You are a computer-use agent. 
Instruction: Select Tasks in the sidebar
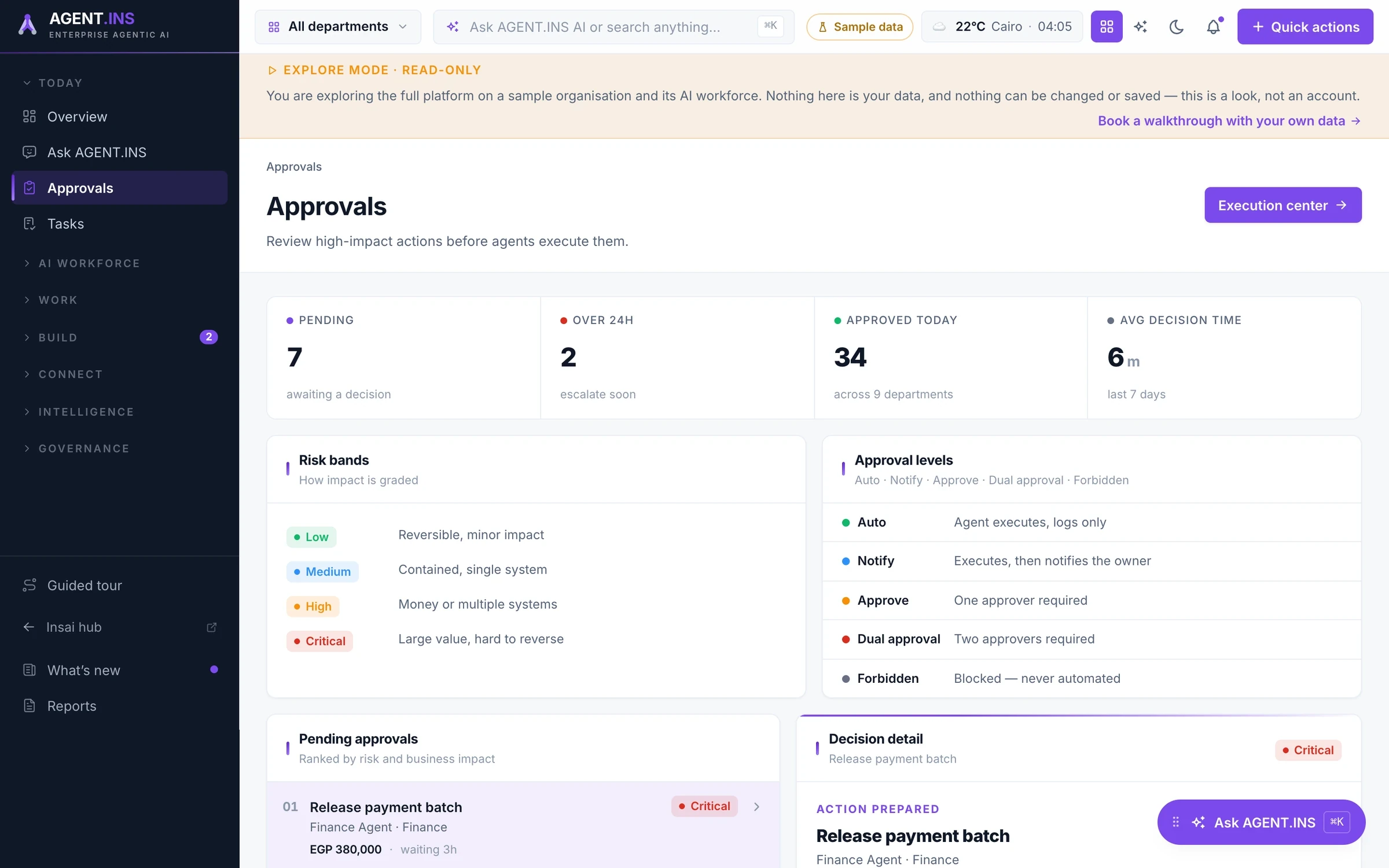tap(119, 223)
